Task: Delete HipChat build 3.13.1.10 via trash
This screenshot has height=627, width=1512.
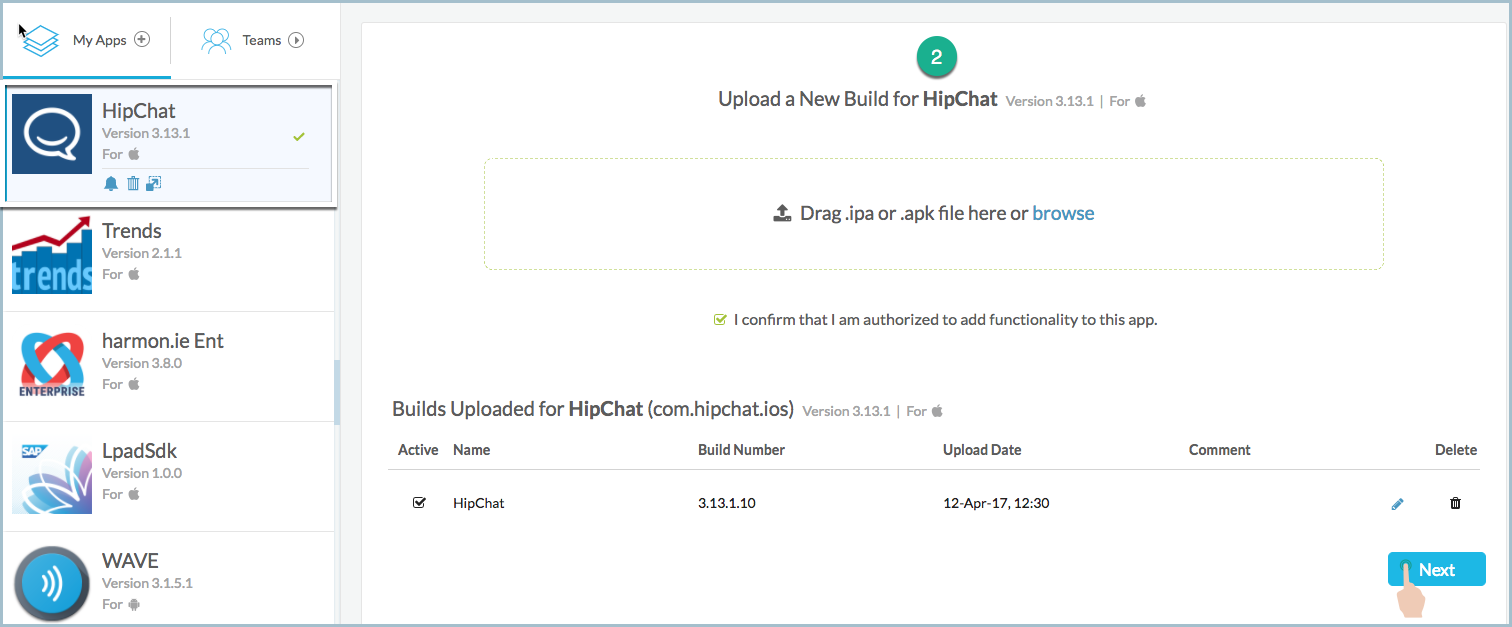Action: click(1455, 504)
